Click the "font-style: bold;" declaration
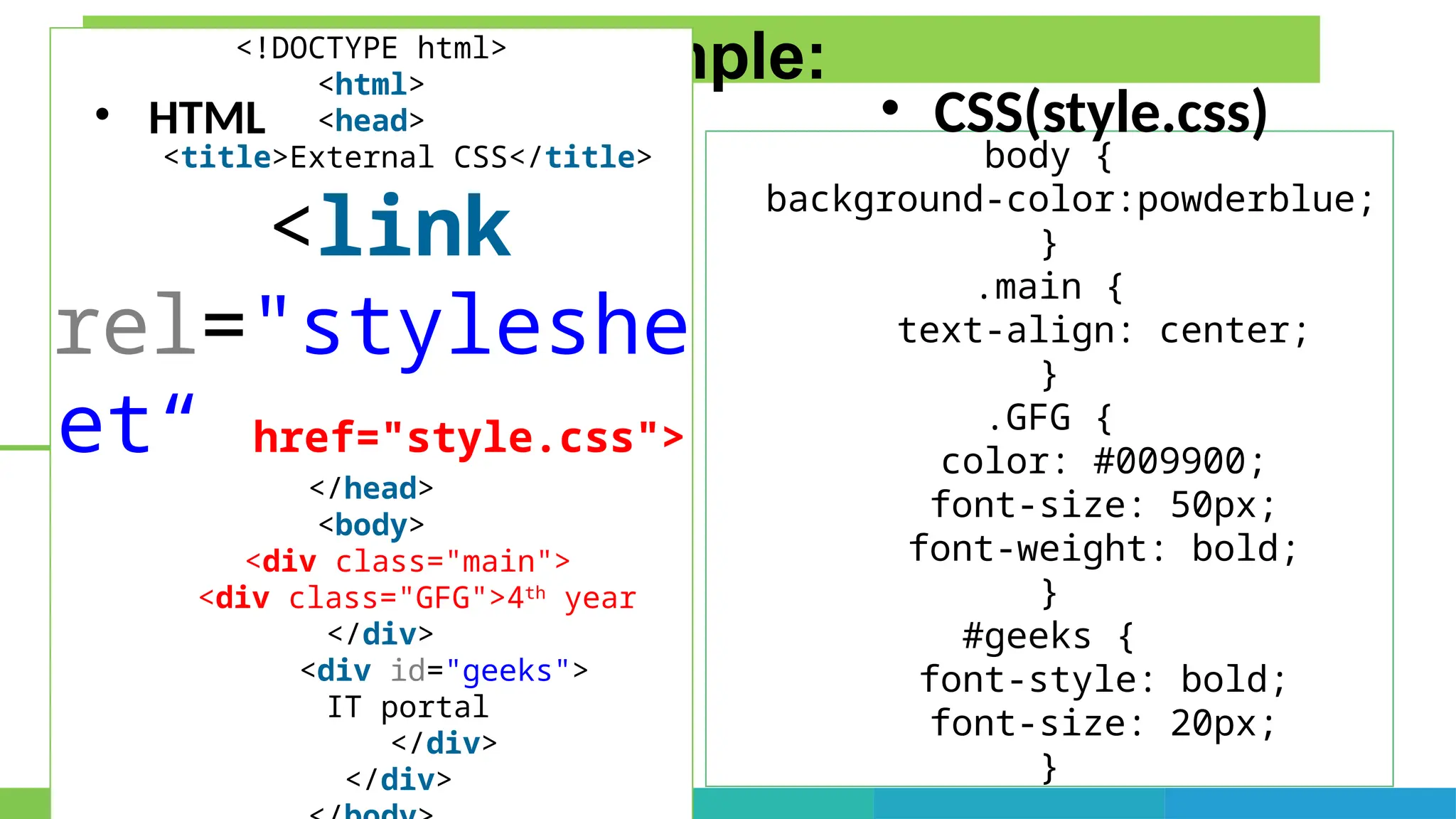 point(1103,680)
